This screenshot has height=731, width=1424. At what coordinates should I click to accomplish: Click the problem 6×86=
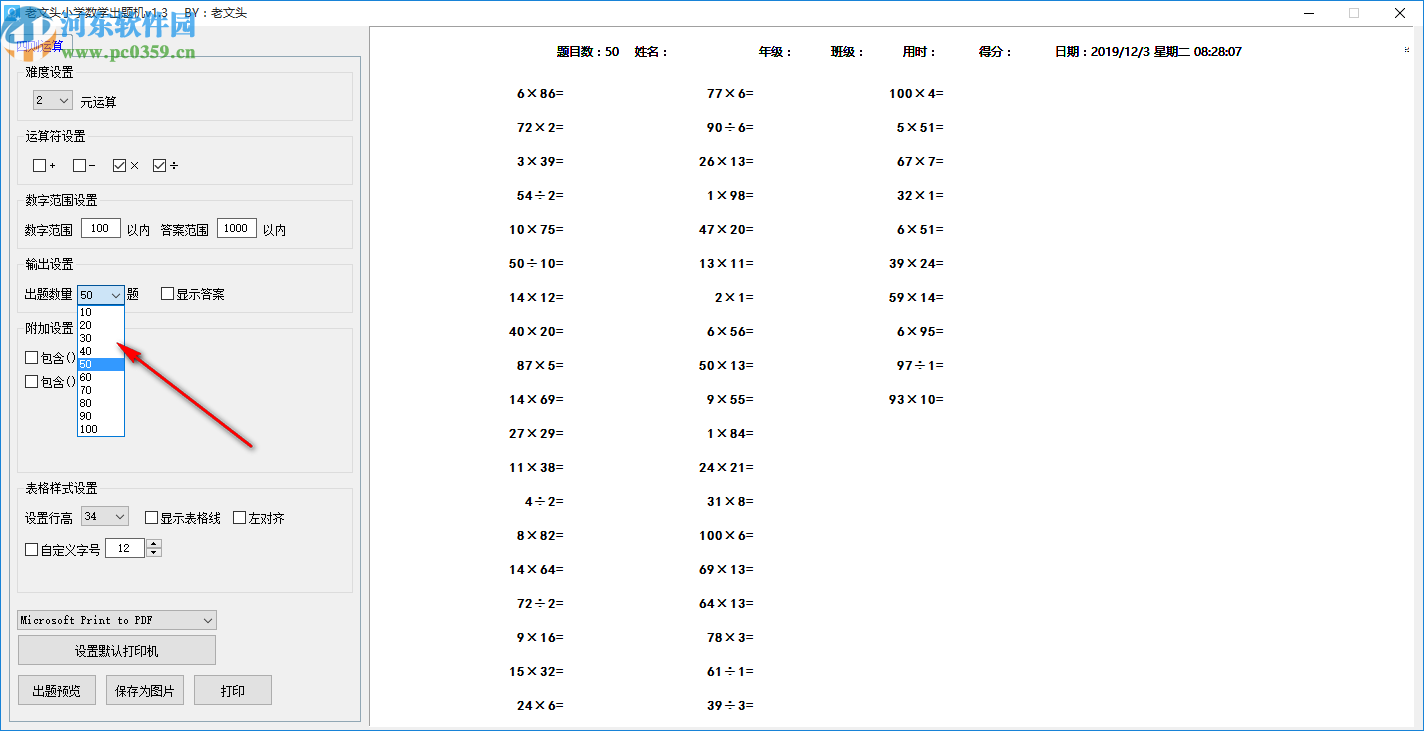coord(540,94)
